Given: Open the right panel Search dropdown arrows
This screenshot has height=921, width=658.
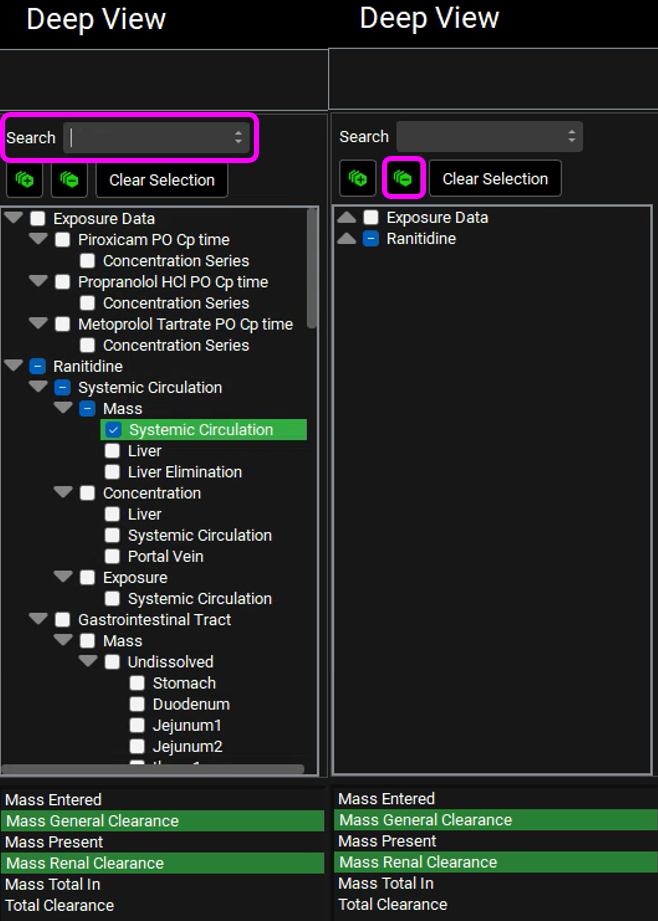Looking at the screenshot, I should click(571, 137).
